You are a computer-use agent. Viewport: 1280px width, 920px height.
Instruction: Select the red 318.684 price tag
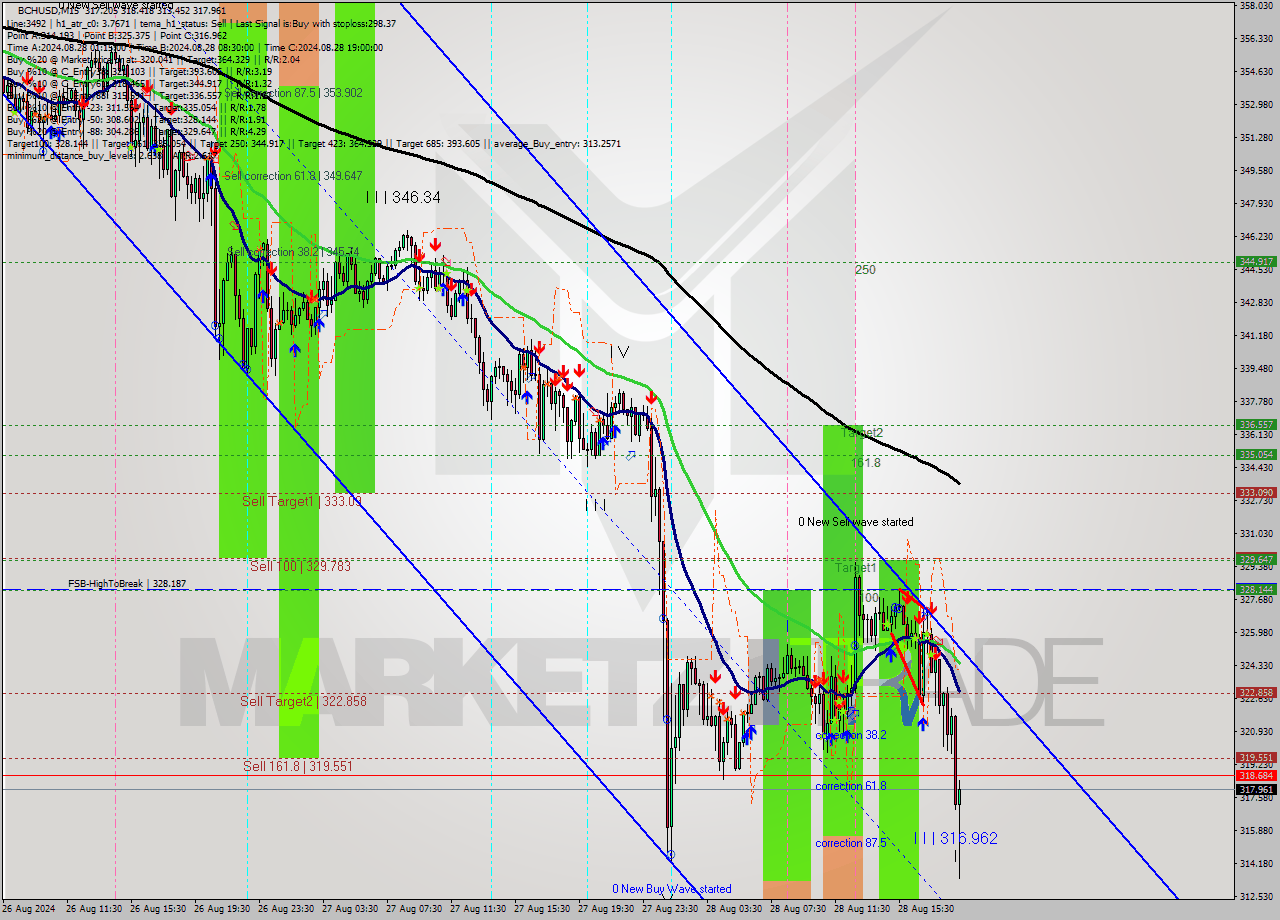tap(1256, 775)
